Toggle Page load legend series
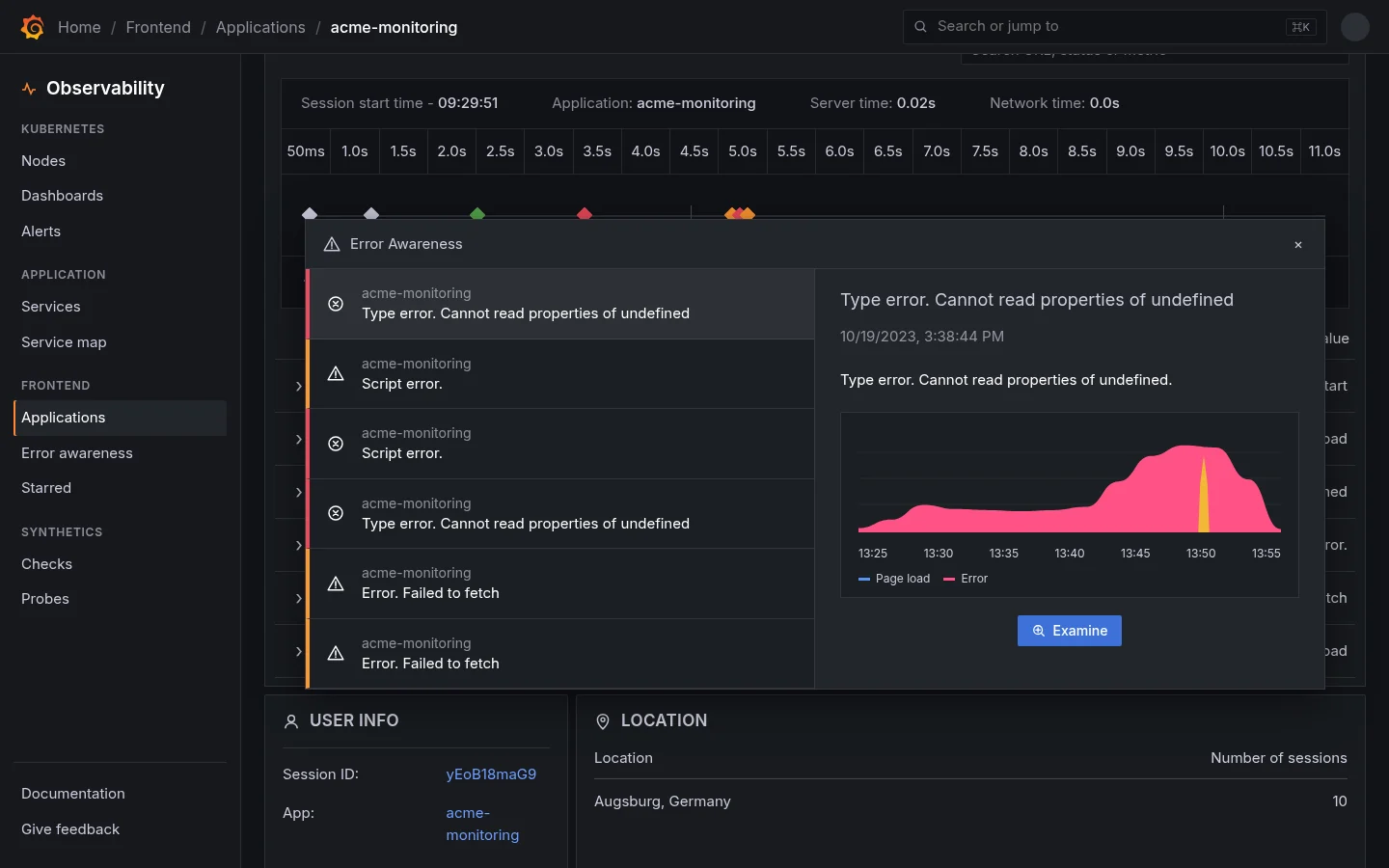This screenshot has height=868, width=1389. click(x=894, y=579)
